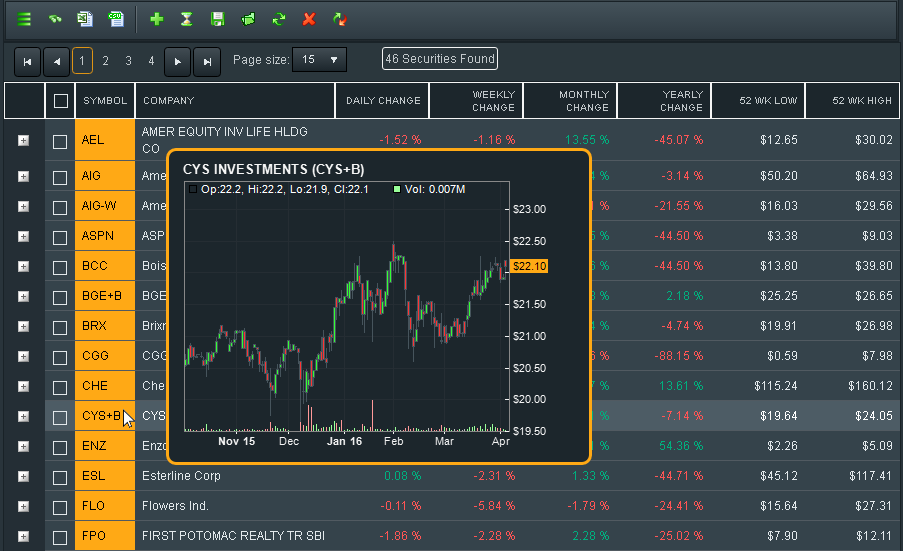The width and height of the screenshot is (903, 551).
Task: Go to next page arrow button
Action: click(x=178, y=61)
